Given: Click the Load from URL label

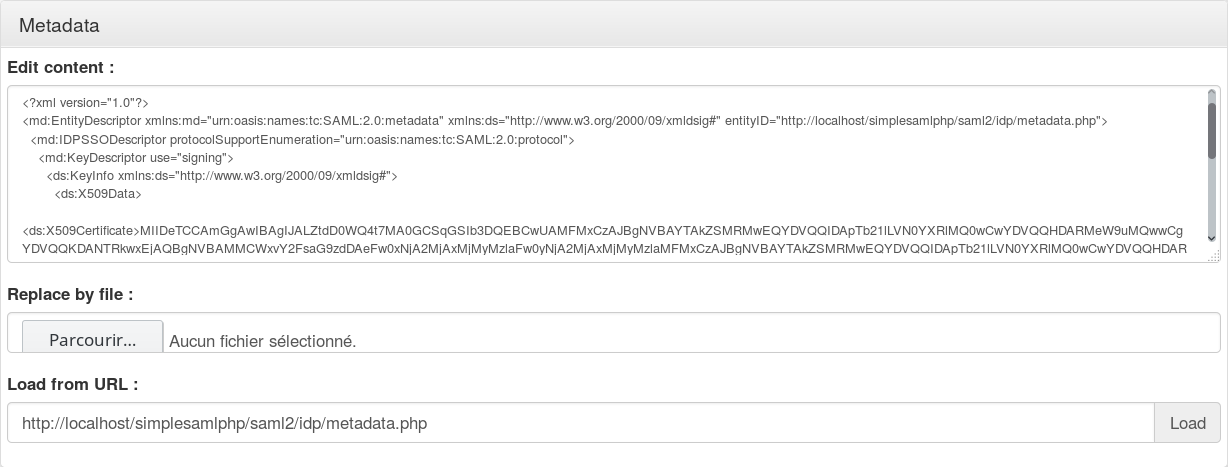Looking at the screenshot, I should click(x=72, y=385).
